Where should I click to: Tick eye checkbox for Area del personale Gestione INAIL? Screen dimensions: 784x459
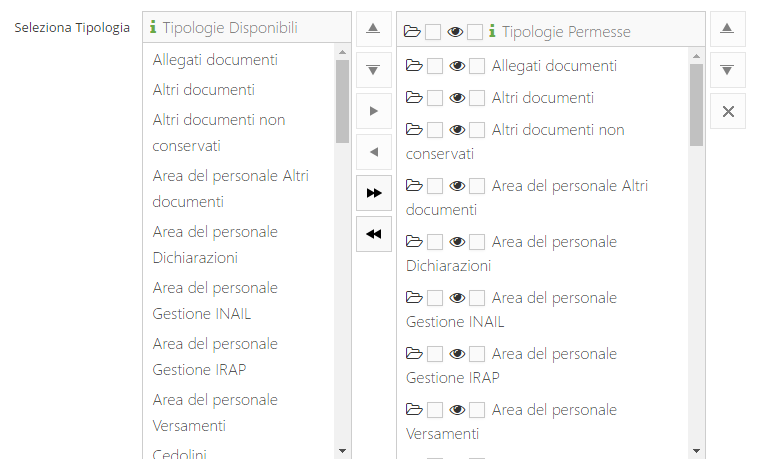[x=477, y=298]
